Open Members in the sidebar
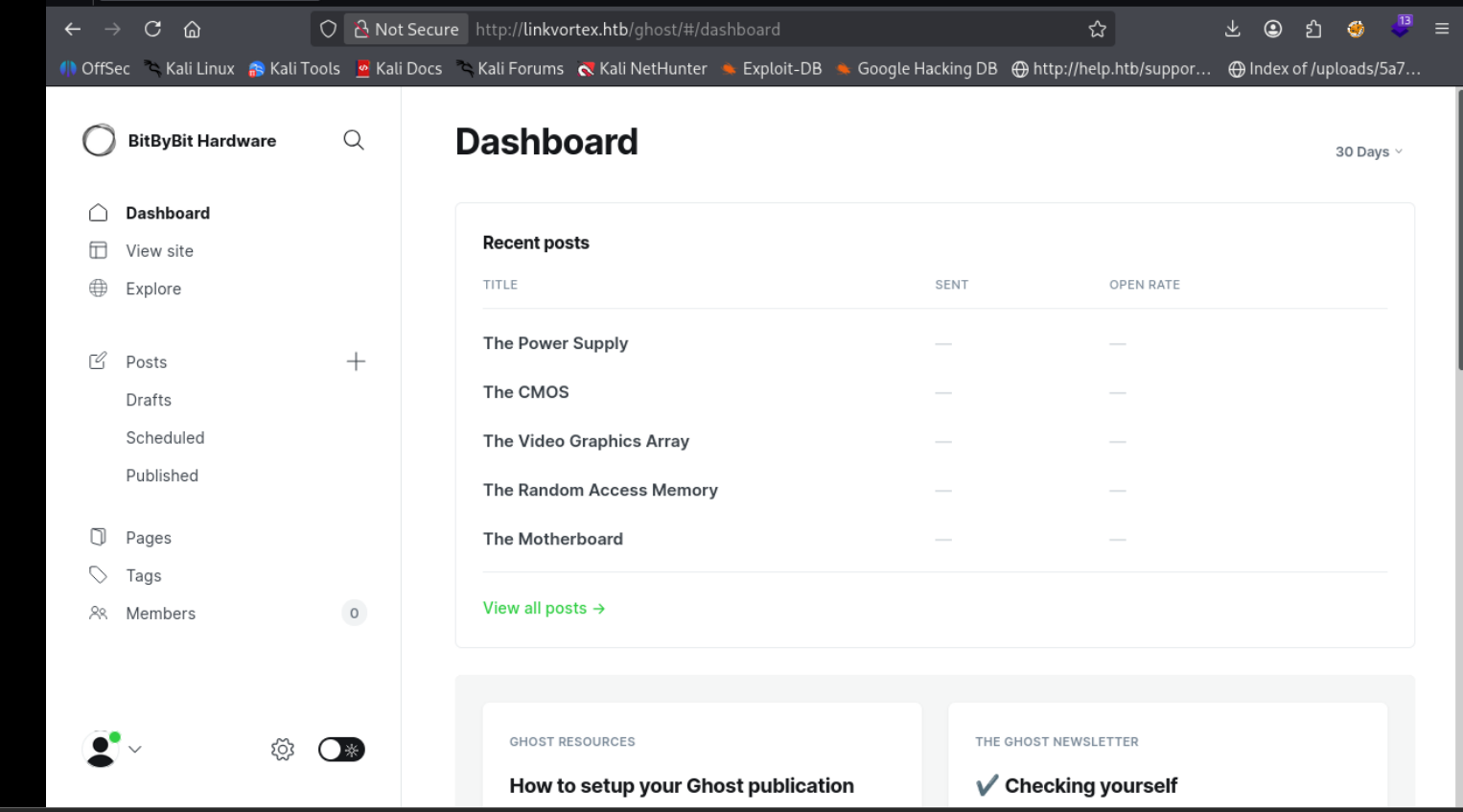 pyautogui.click(x=160, y=614)
